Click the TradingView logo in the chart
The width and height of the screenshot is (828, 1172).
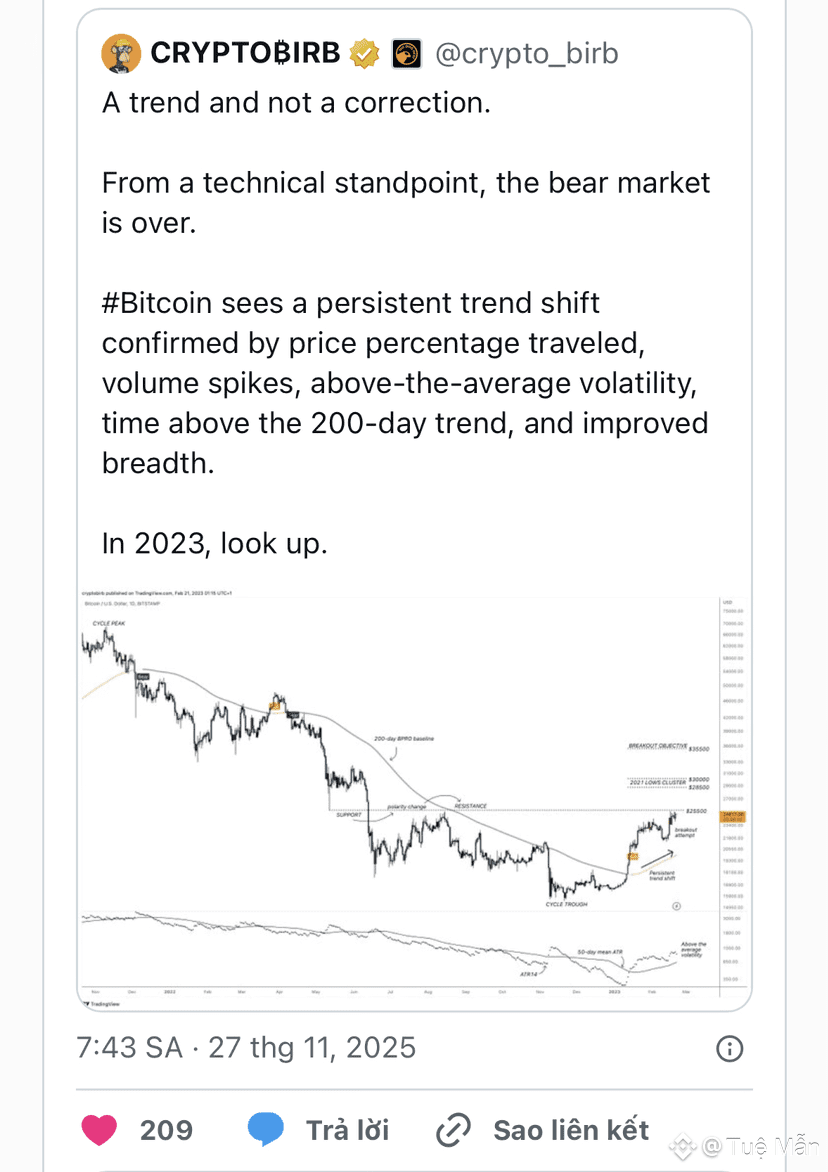[102, 1004]
